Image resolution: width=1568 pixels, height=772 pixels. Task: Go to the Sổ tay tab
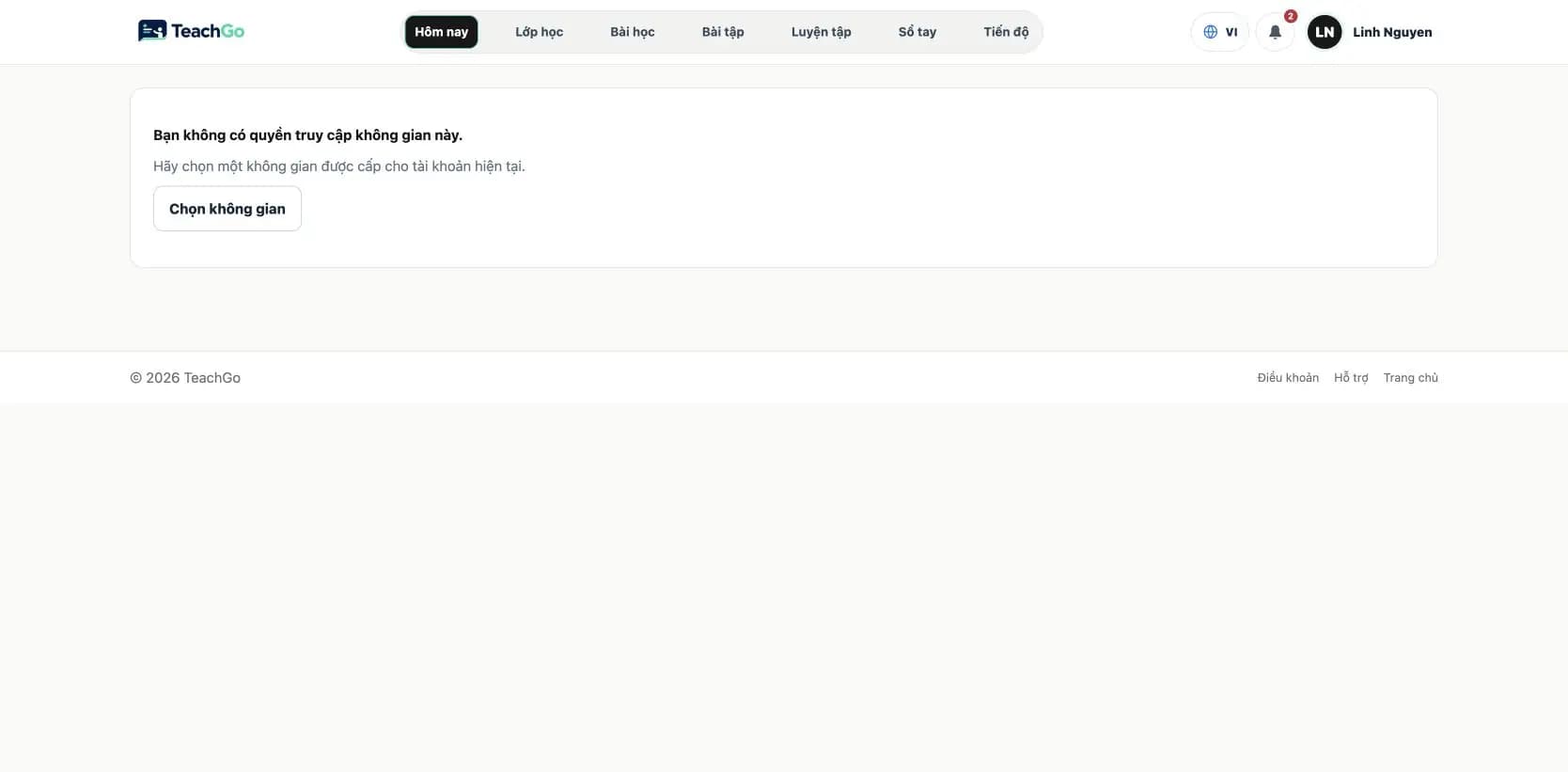917,32
